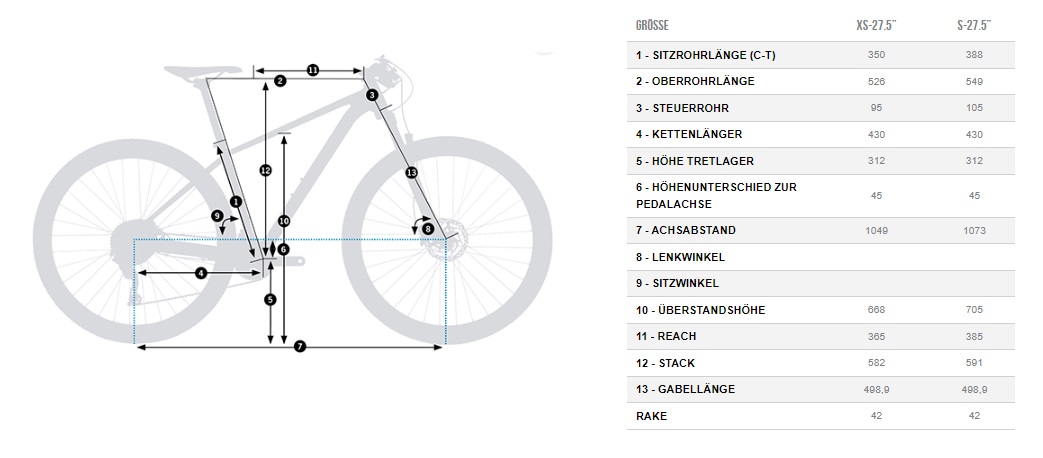This screenshot has width=1043, height=458.
Task: Select marker 7 on the wheelbase arrow
Action: [x=300, y=346]
